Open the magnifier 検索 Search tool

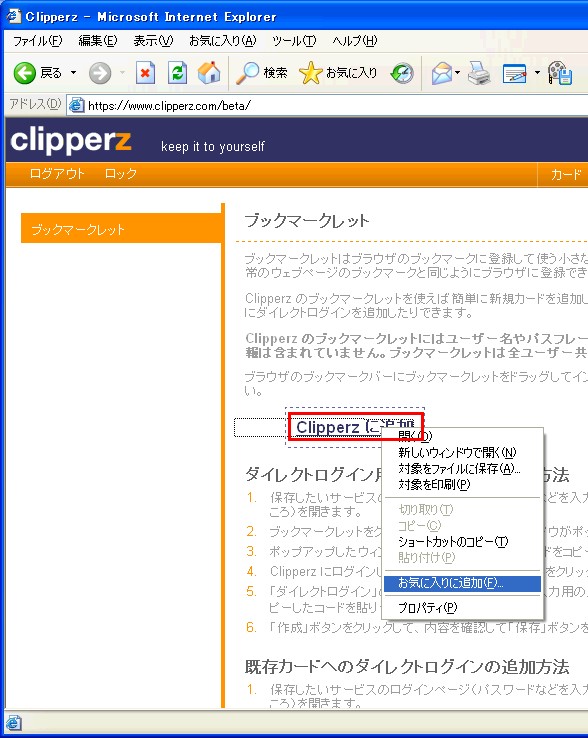[261, 73]
